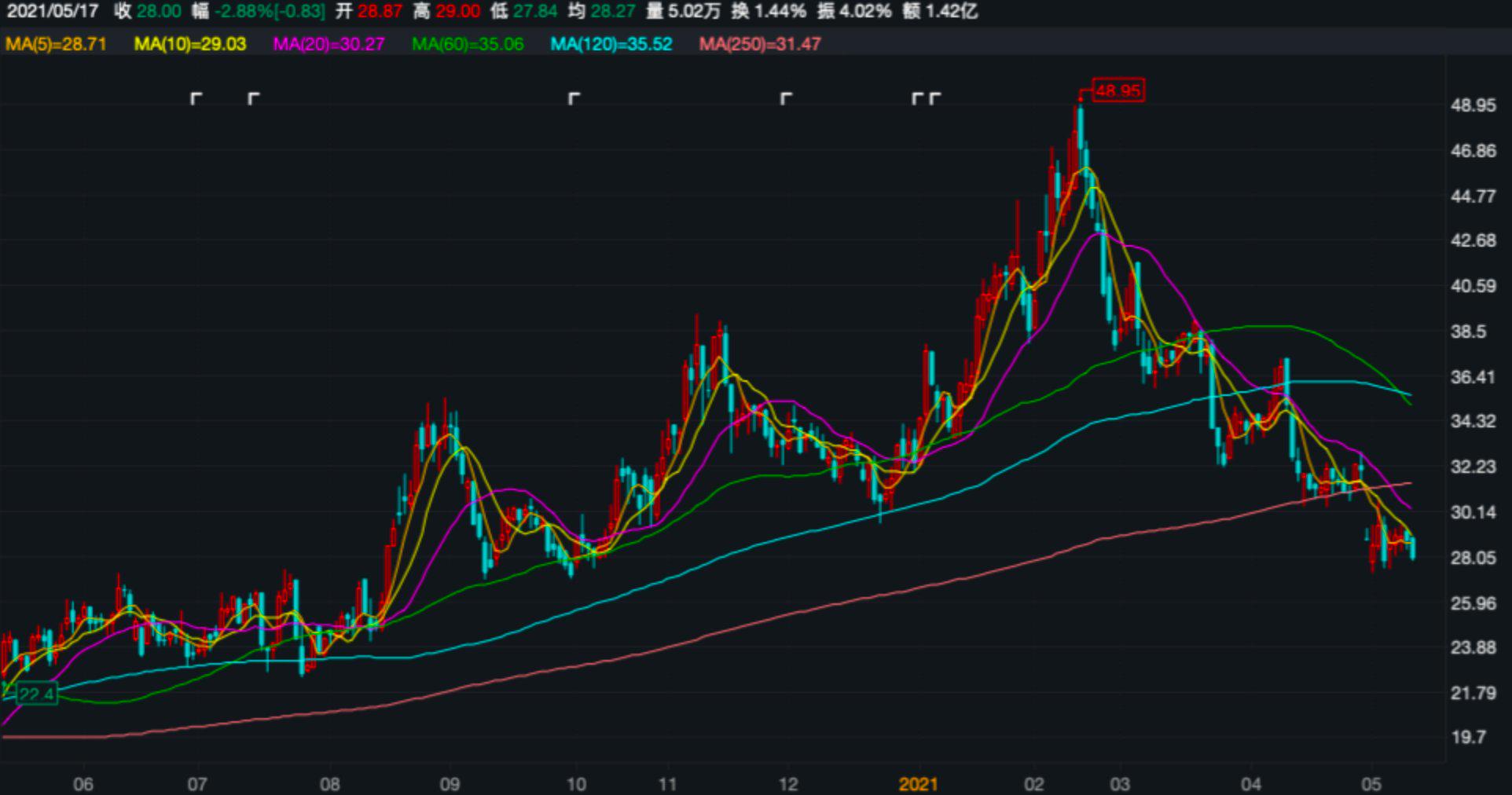Click the closing price 28.00 in header

159,11
